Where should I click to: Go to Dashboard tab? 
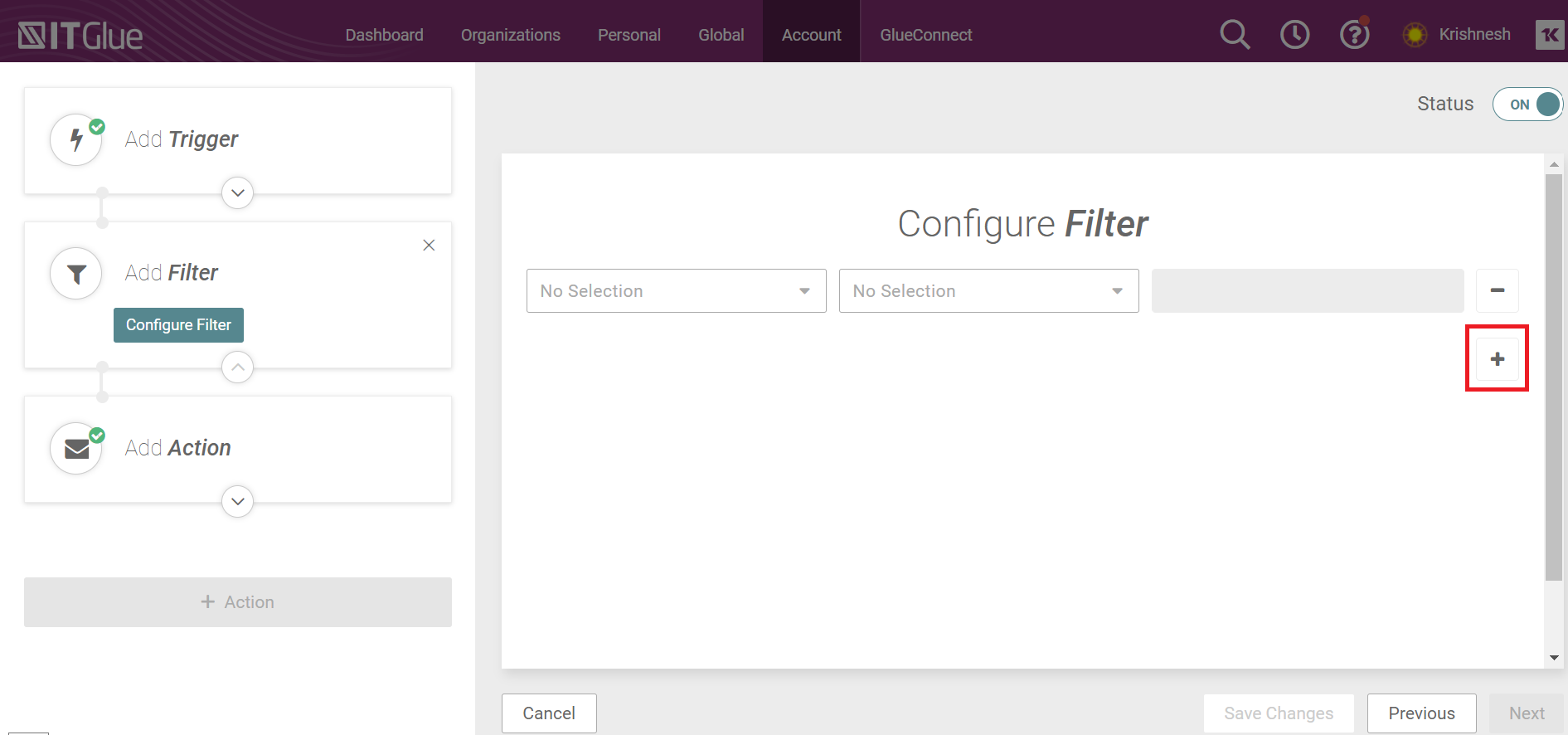pyautogui.click(x=384, y=35)
